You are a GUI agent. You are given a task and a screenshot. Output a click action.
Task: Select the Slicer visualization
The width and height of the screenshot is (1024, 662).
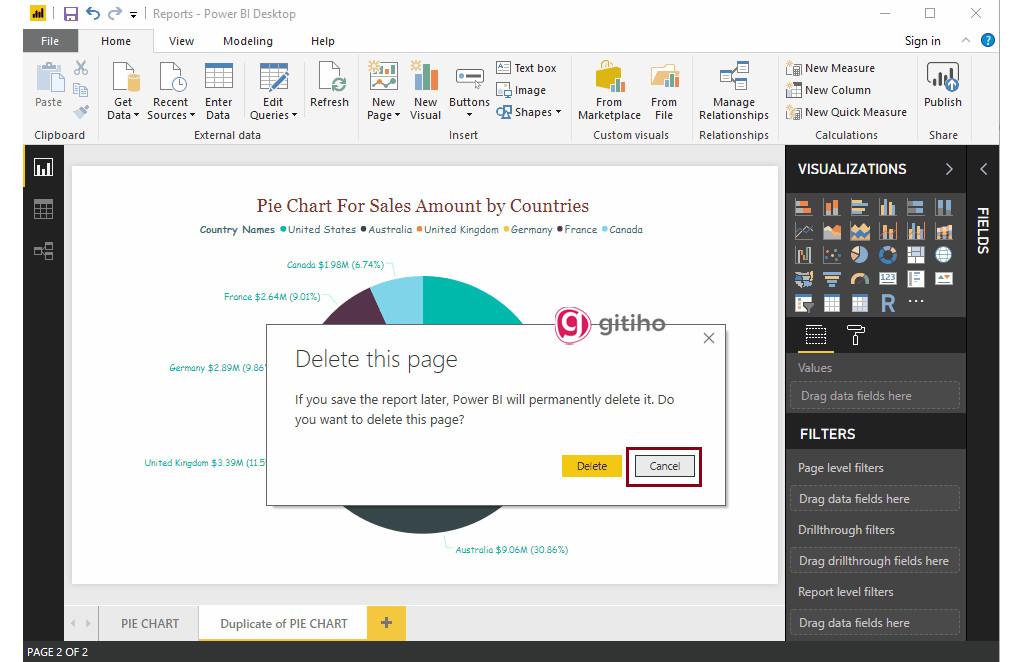(x=803, y=303)
